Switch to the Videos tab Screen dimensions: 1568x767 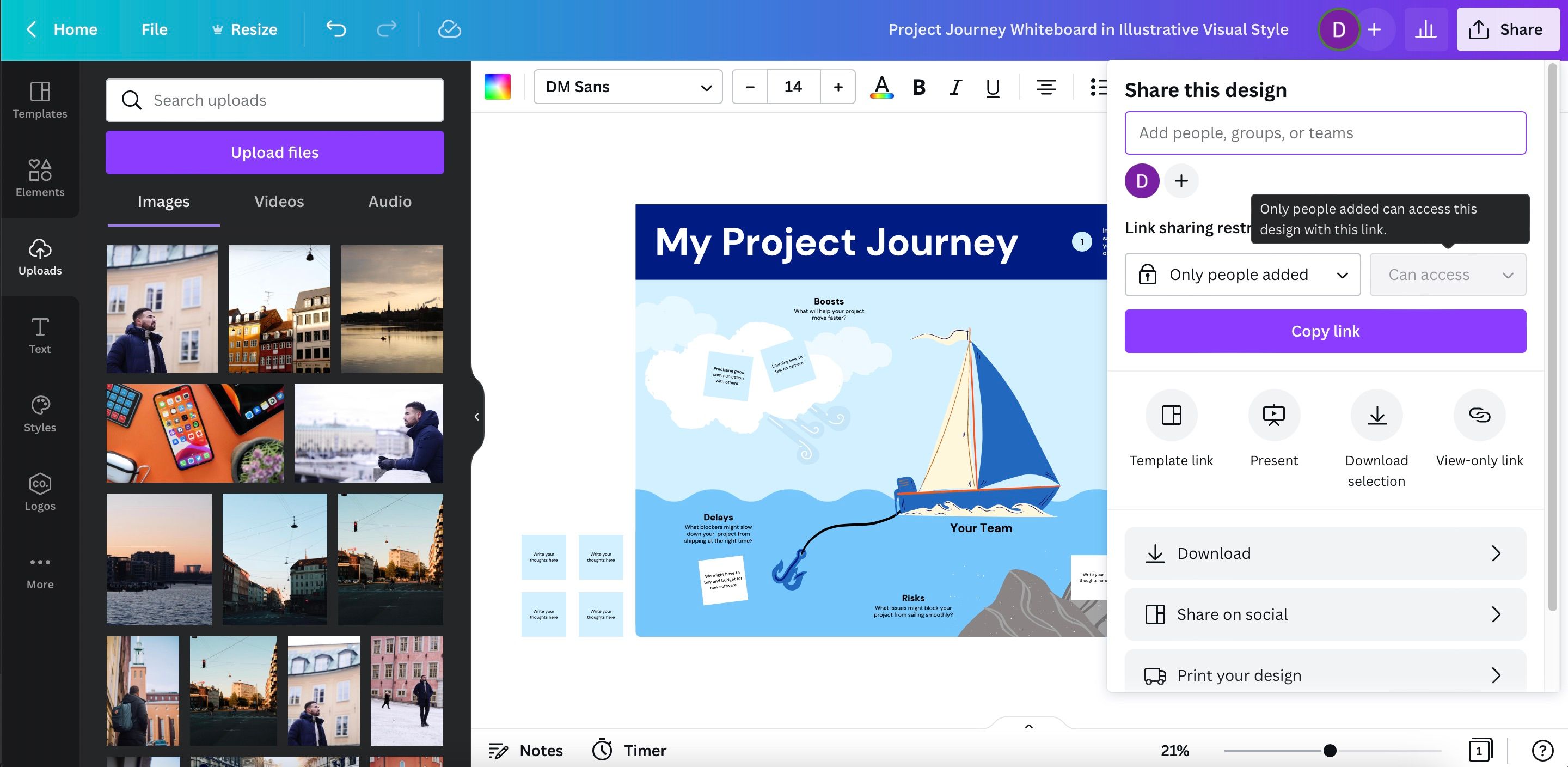279,202
